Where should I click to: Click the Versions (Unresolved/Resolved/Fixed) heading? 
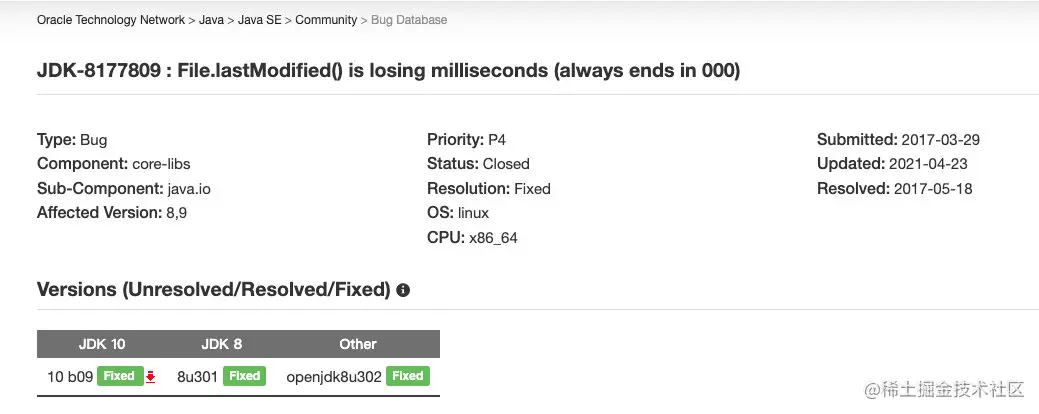pyautogui.click(x=213, y=289)
